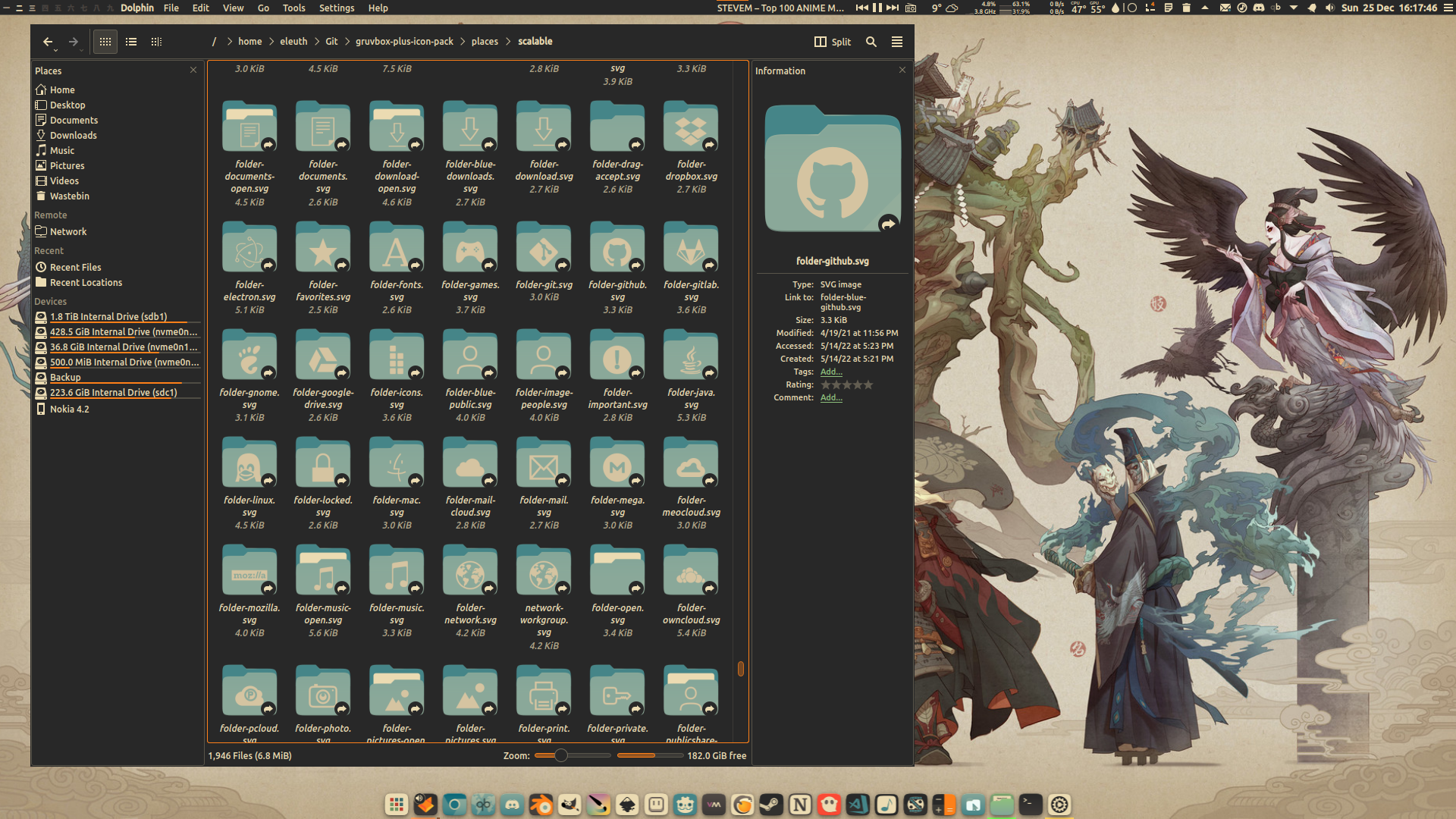Expand the chevron after gruvbox-plus-icon-pack
1456x819 pixels.
pyautogui.click(x=462, y=42)
